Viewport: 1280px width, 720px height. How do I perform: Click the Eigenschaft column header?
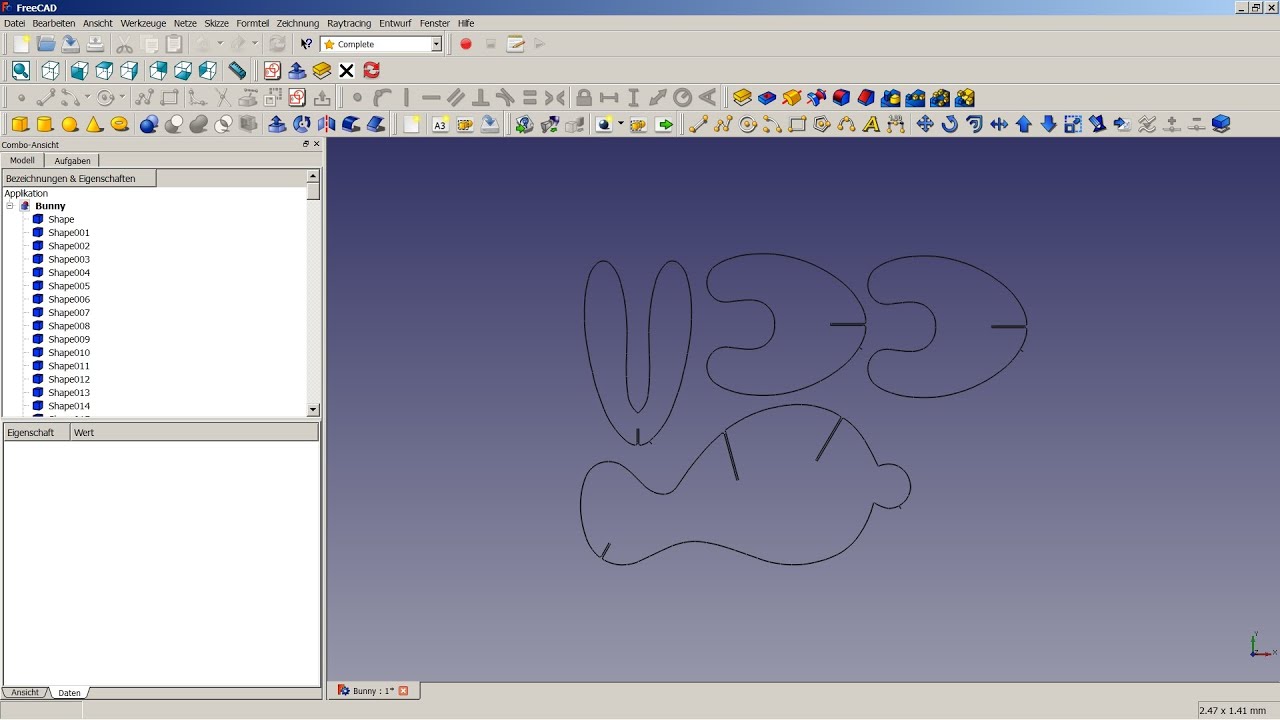[x=36, y=432]
